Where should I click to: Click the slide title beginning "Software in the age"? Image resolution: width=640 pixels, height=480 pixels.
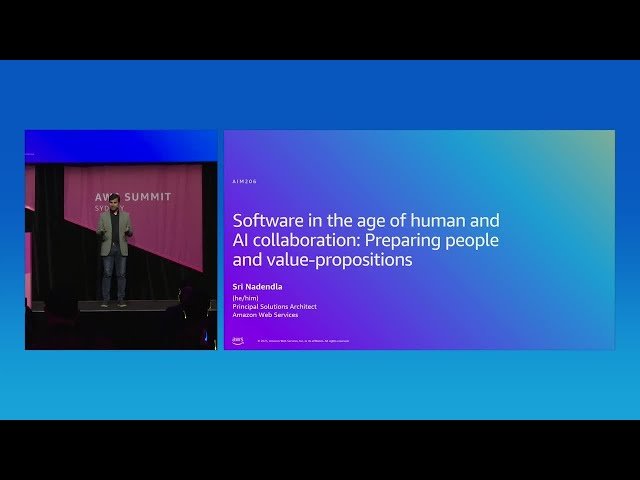click(366, 240)
